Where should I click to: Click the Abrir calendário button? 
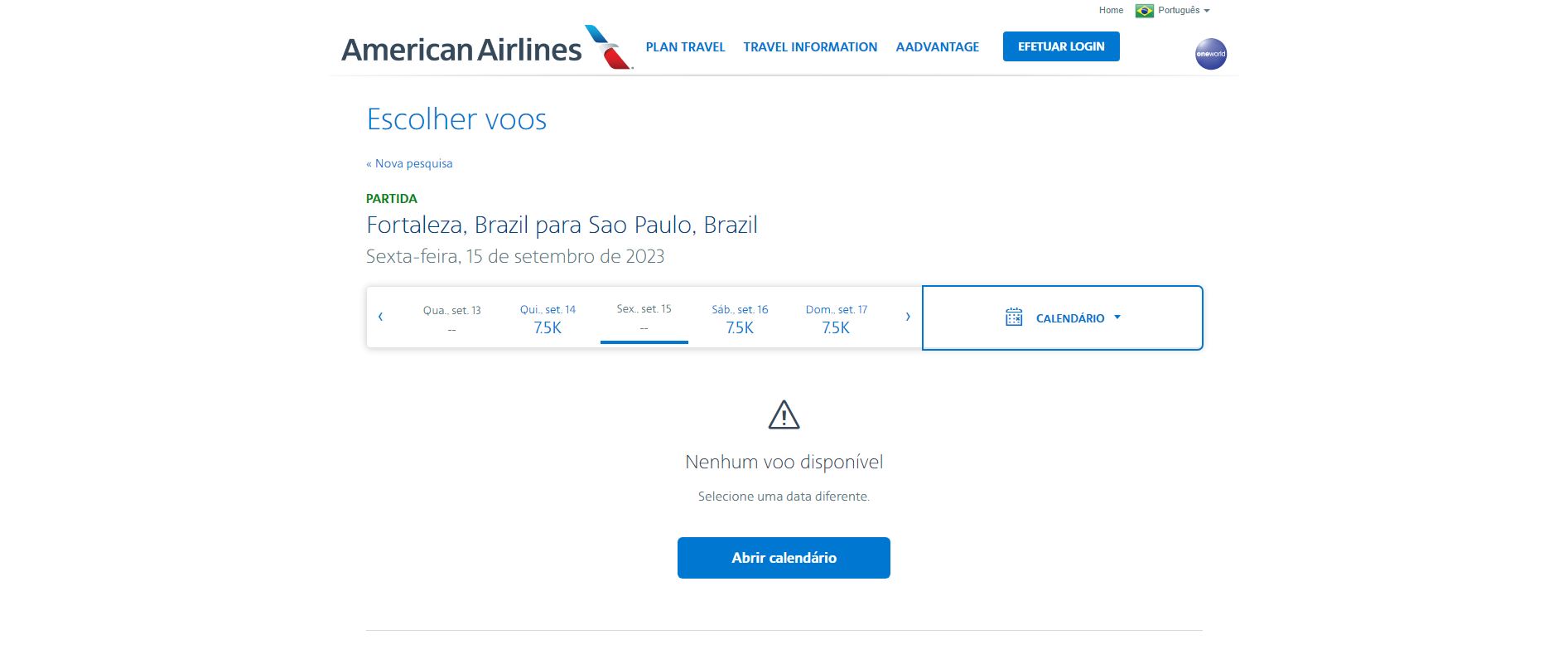784,558
